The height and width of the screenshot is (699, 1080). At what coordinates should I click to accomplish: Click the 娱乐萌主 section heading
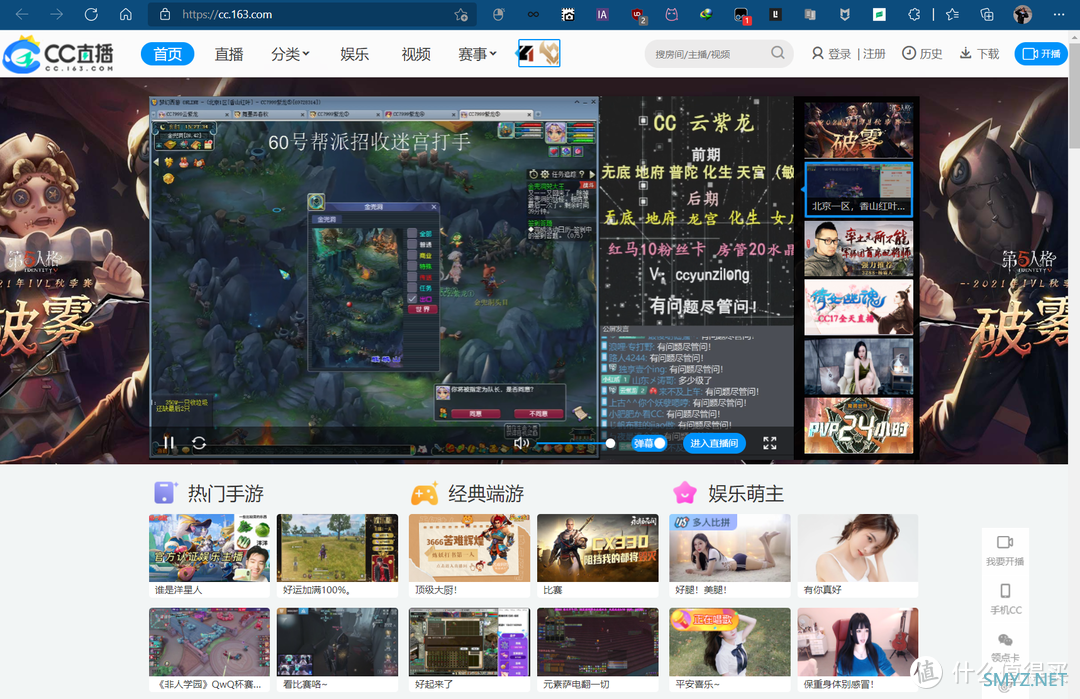pos(746,494)
